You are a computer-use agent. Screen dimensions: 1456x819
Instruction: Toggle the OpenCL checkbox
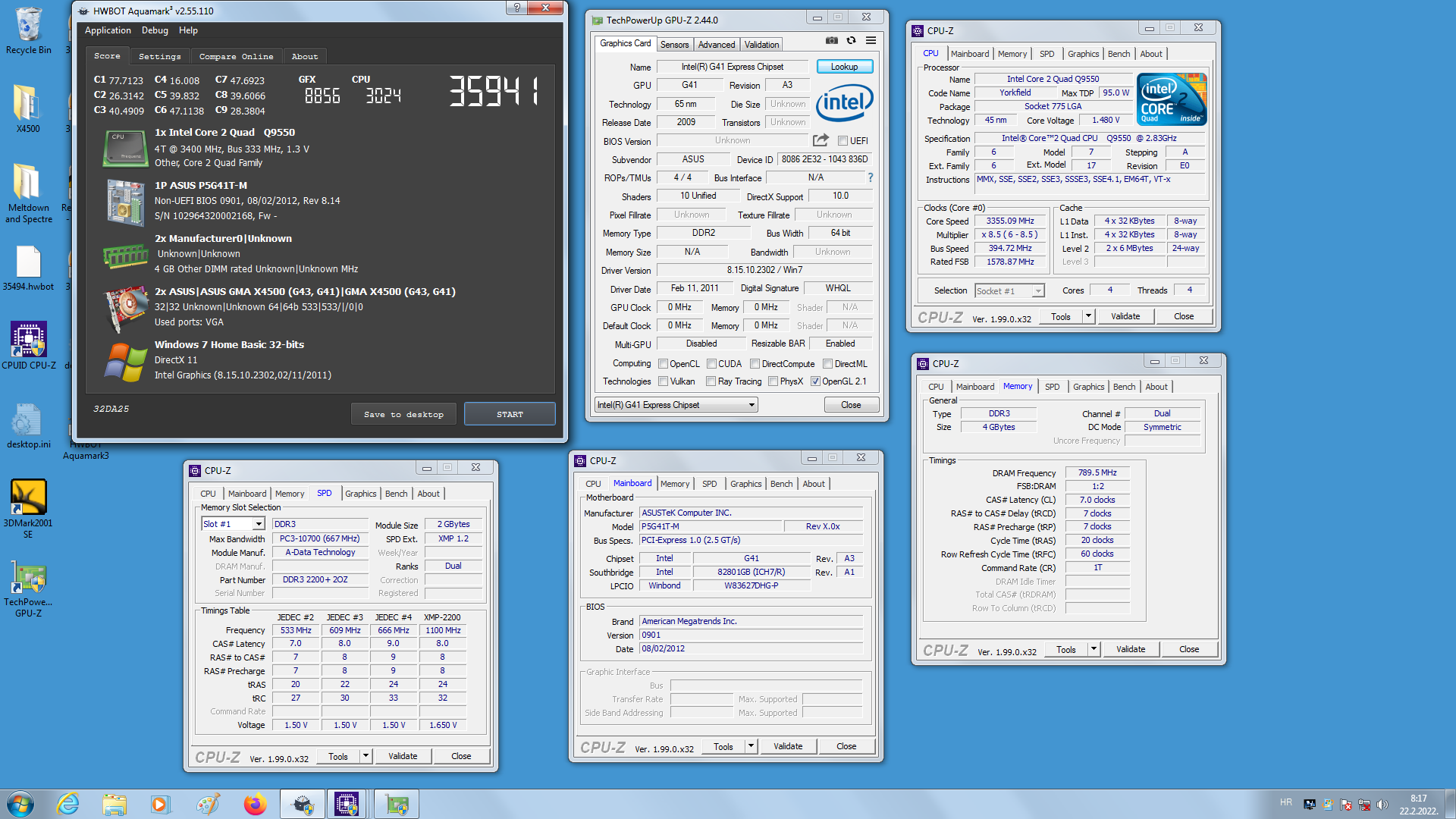click(663, 364)
